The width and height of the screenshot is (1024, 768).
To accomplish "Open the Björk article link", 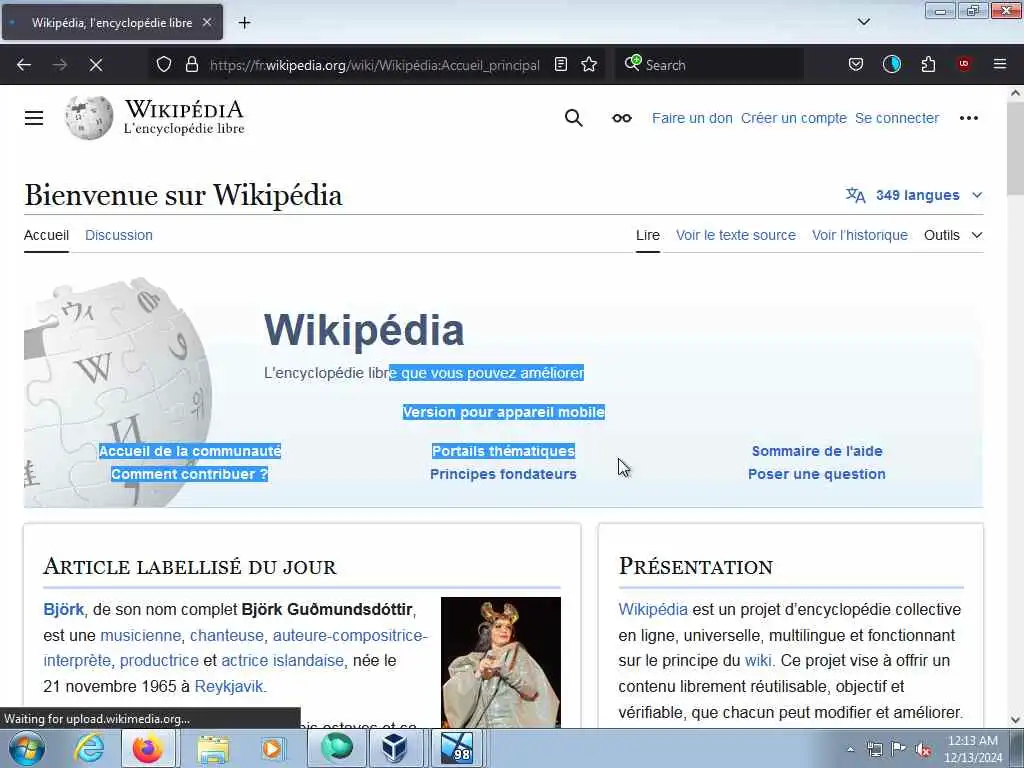I will [x=63, y=609].
